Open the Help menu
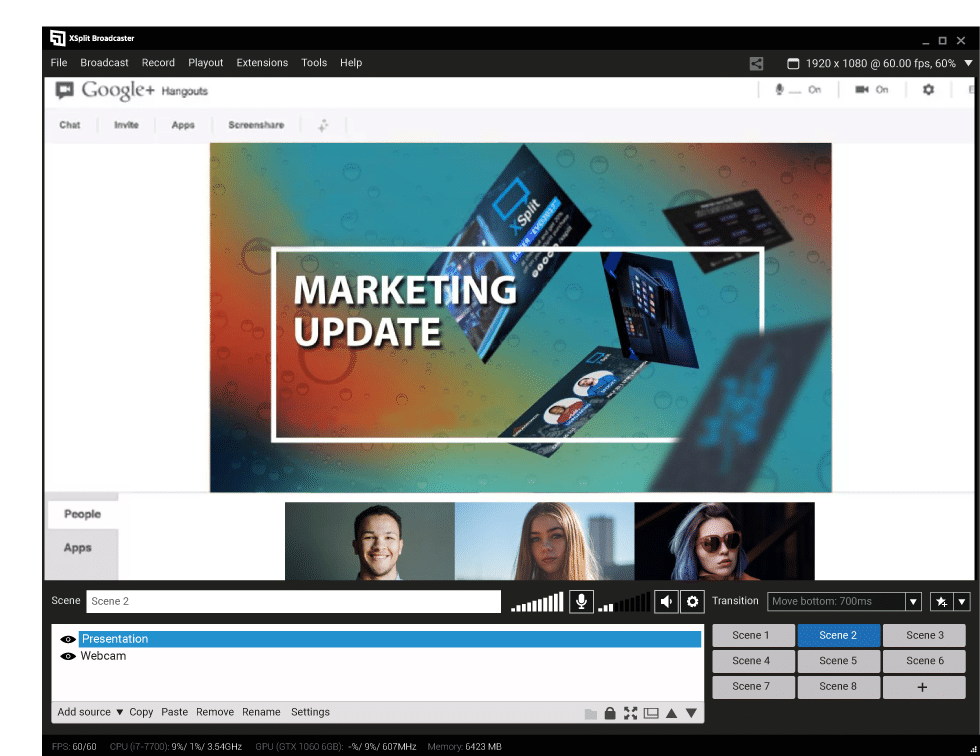This screenshot has height=756, width=980. point(351,62)
